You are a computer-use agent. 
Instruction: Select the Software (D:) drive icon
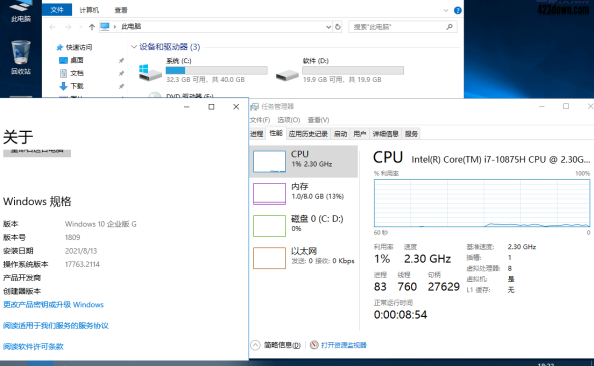click(287, 75)
